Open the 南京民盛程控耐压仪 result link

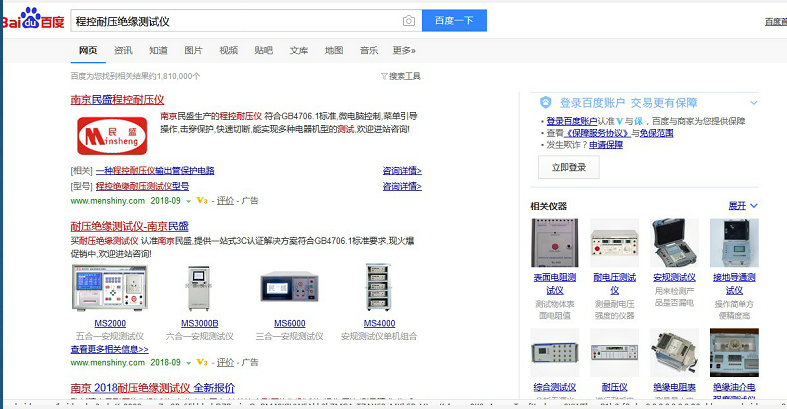pyautogui.click(x=117, y=100)
